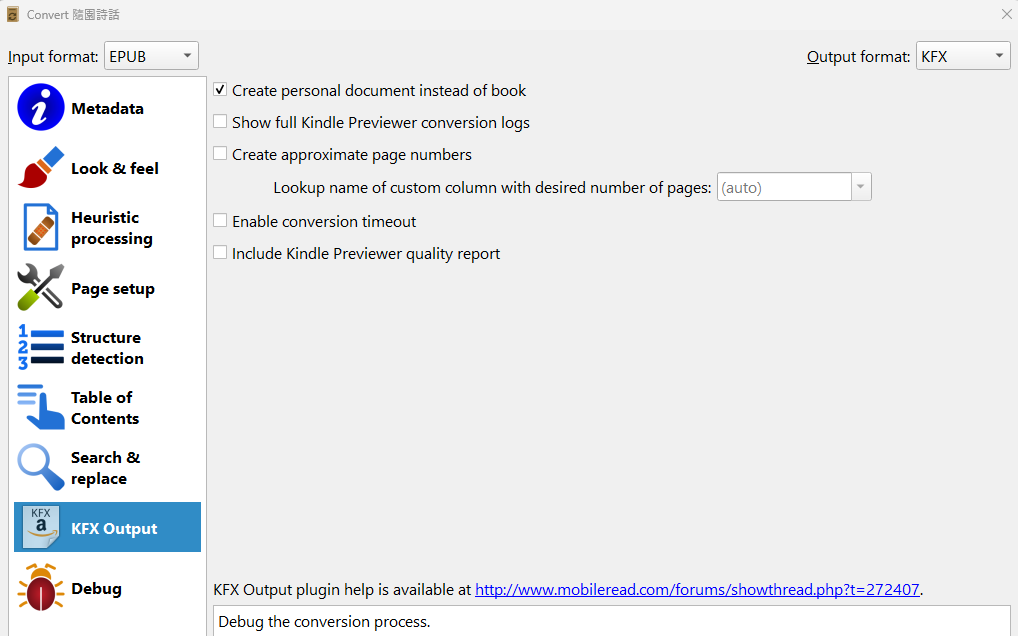Click the Table of Contents hand icon
The image size is (1018, 636).
click(x=40, y=407)
